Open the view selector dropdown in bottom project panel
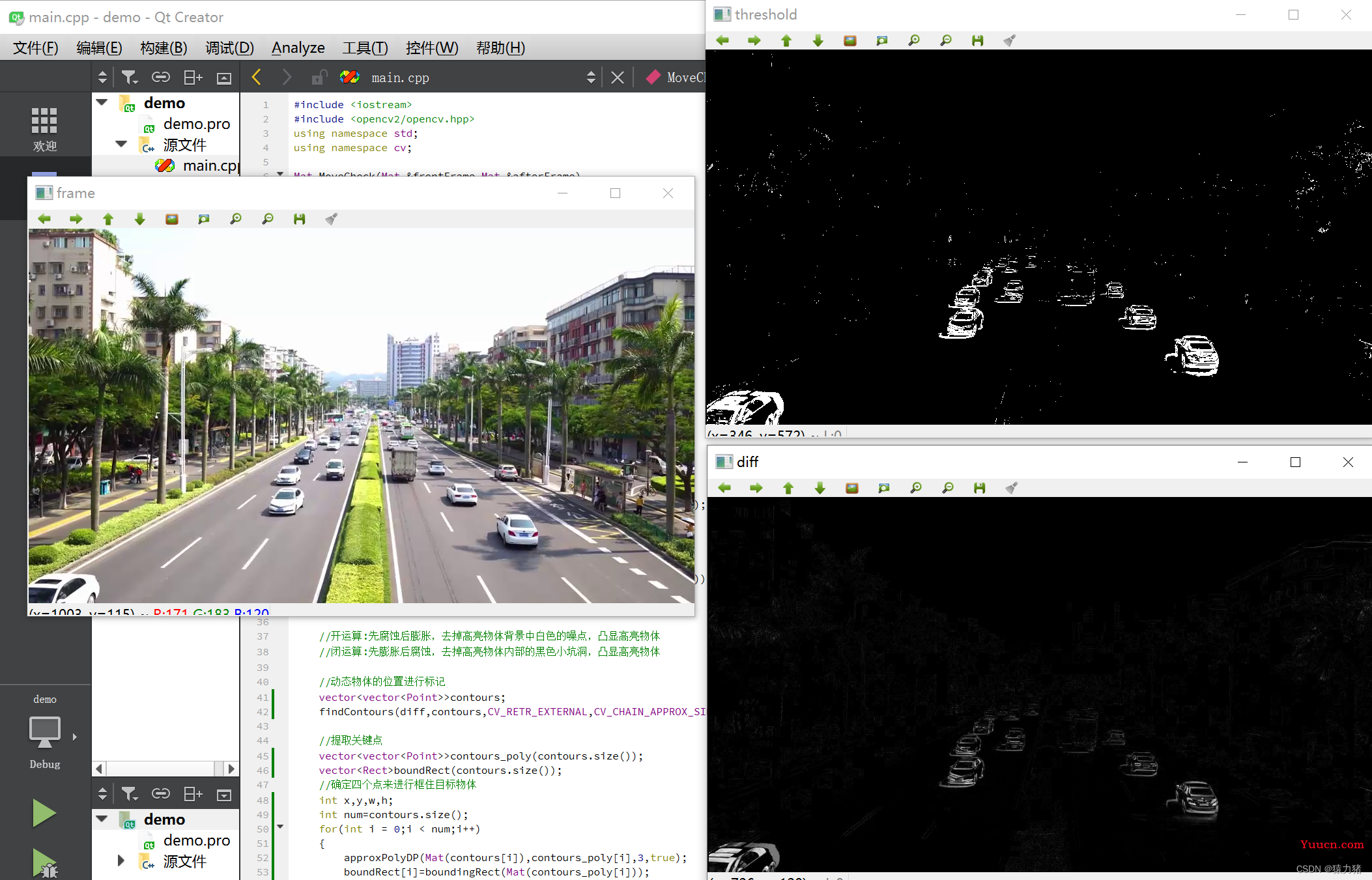 click(x=102, y=794)
